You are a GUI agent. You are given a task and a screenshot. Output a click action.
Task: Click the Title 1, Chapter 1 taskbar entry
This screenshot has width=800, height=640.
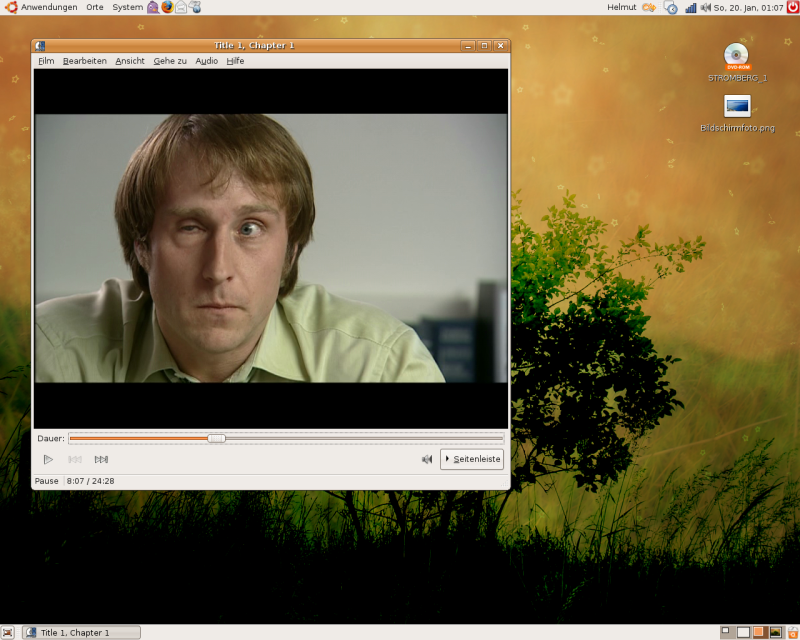[82, 632]
